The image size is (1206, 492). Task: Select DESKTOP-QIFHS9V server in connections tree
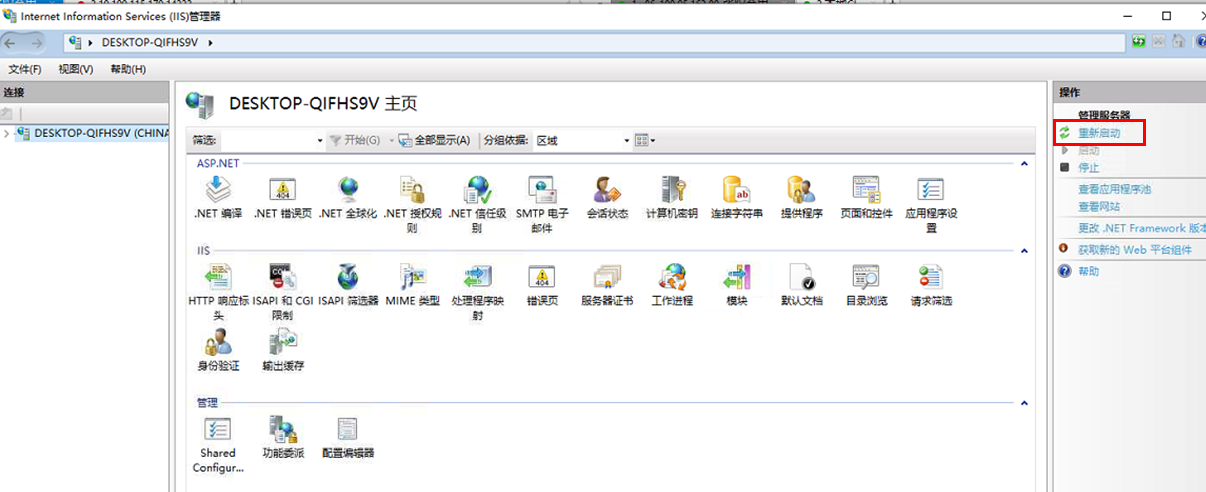coord(93,133)
